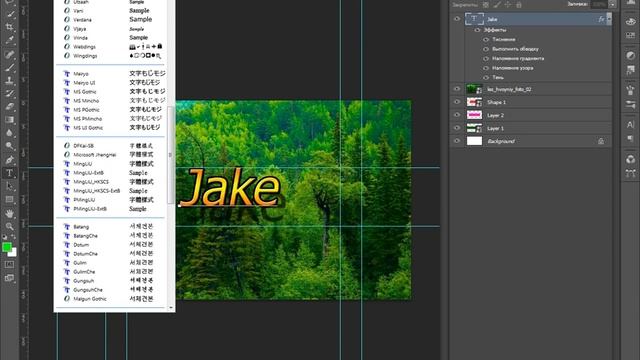This screenshot has width=640, height=360.
Task: Collapse effects list on Jake layer
Action: (609, 19)
